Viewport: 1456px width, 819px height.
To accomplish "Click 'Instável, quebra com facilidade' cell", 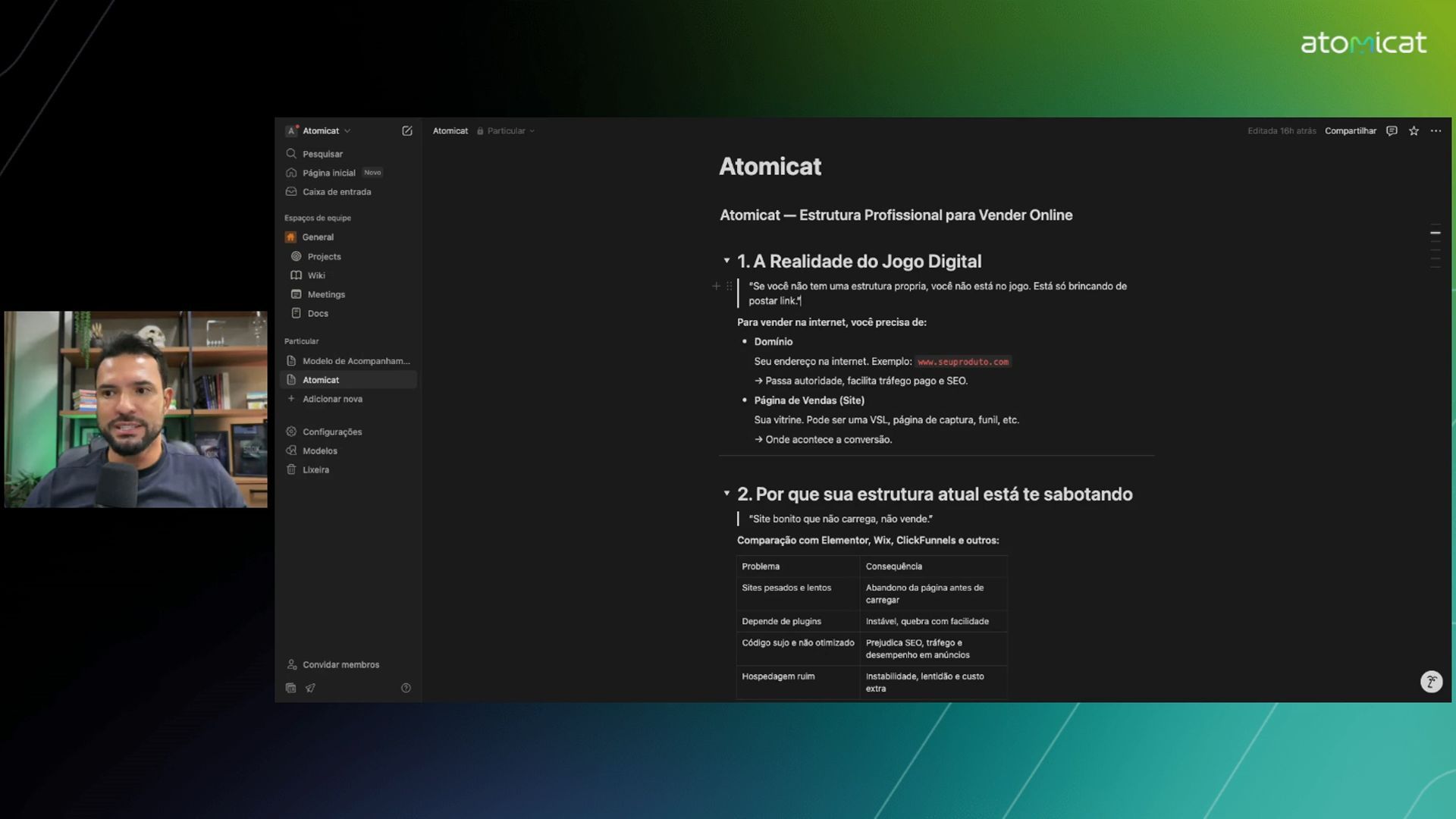I will click(x=934, y=621).
